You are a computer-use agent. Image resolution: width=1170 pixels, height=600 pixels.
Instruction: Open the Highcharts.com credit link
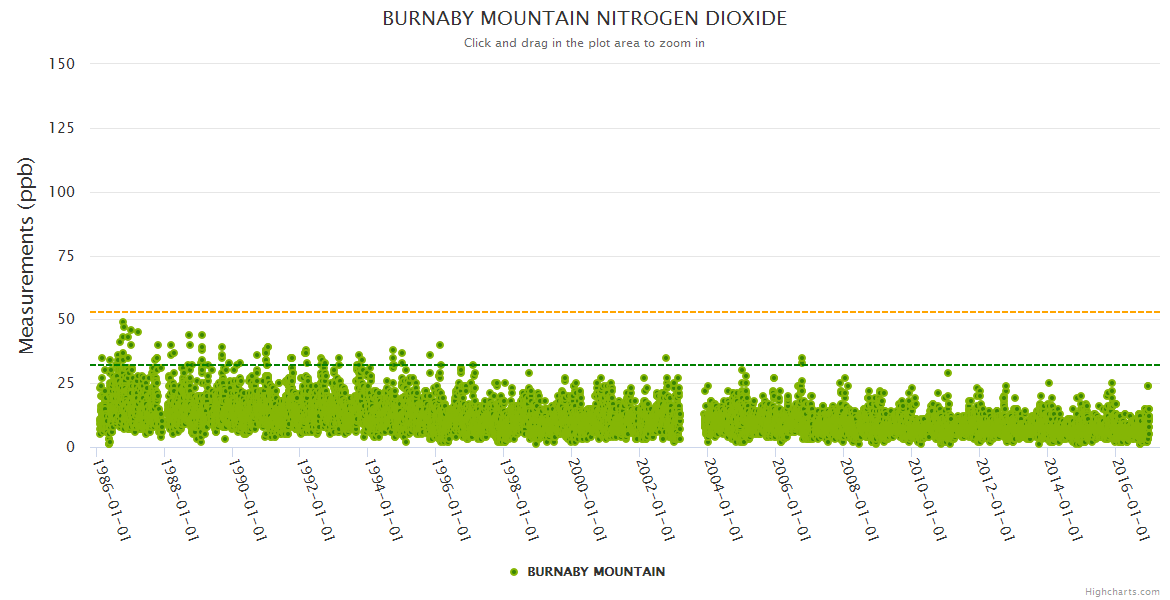1122,591
